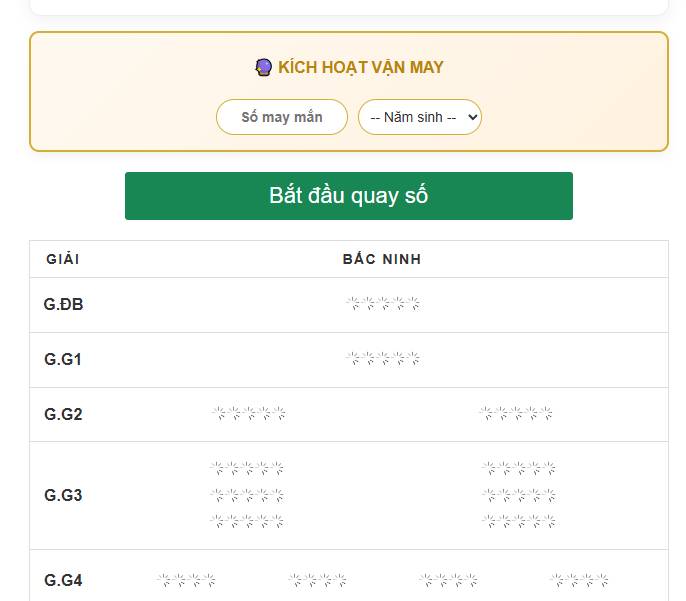The image size is (686, 601).
Task: Select the G.G3 row label
Action: coord(63,496)
